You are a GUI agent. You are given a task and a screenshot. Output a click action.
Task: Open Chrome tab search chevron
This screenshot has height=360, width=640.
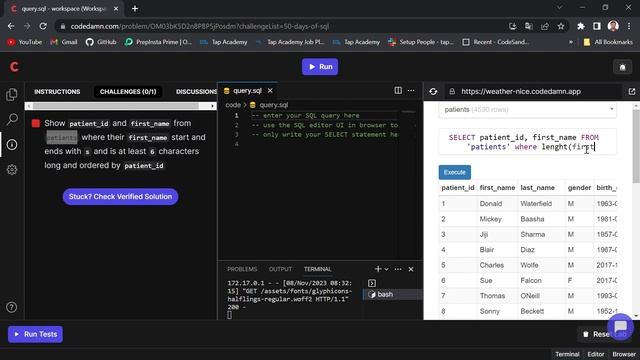560,7
